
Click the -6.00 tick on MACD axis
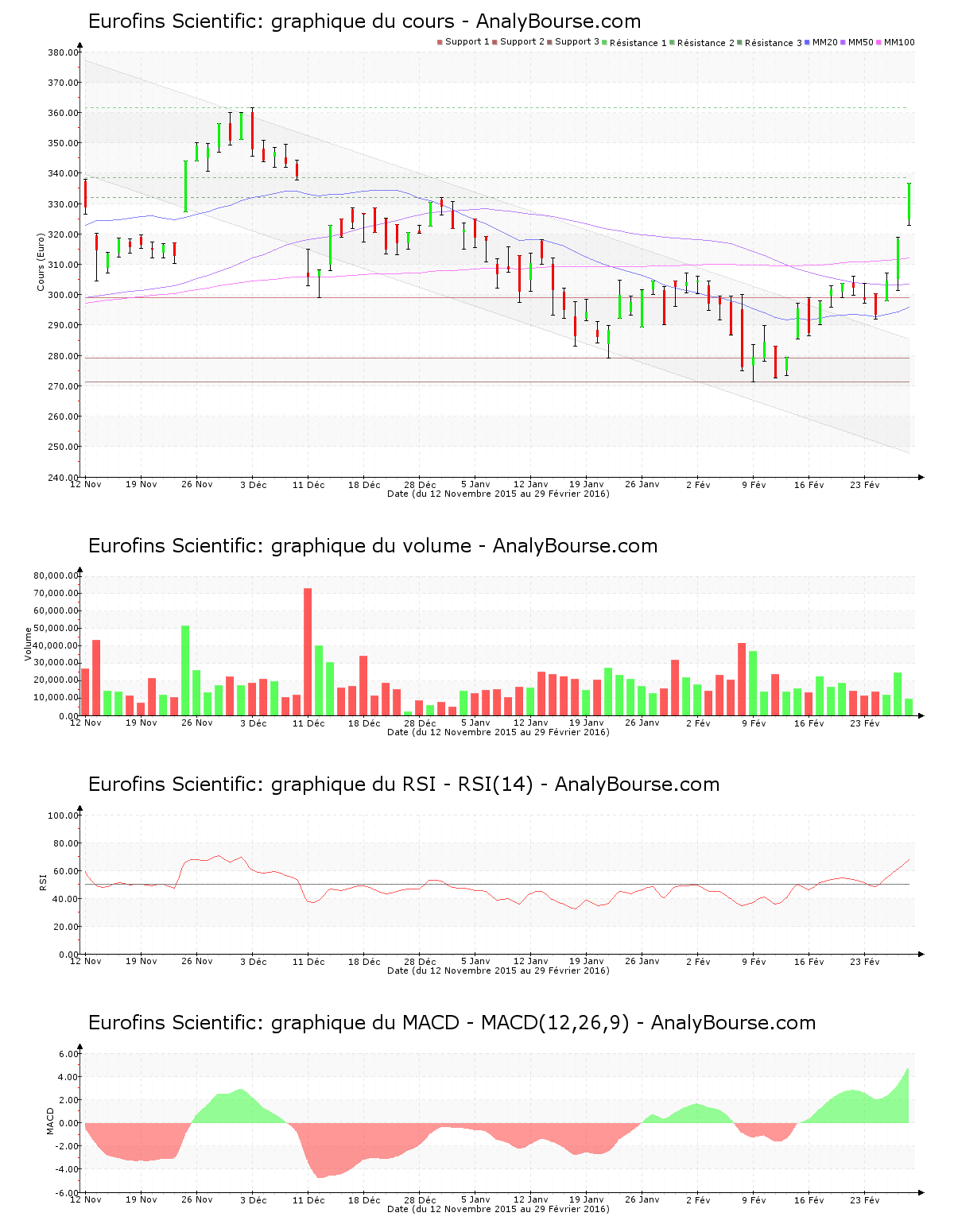68,1192
